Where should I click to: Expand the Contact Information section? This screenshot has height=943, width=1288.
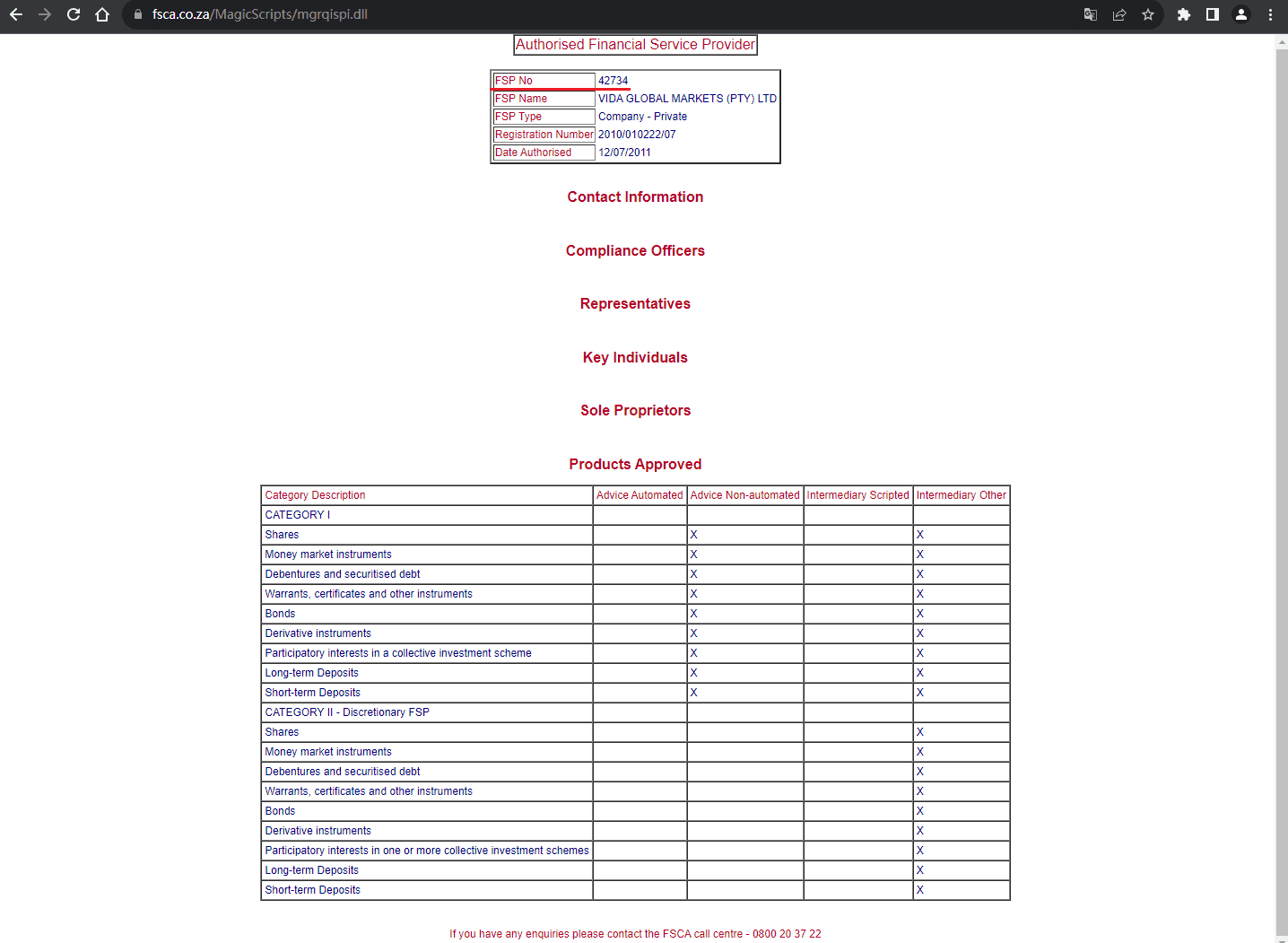coord(635,197)
